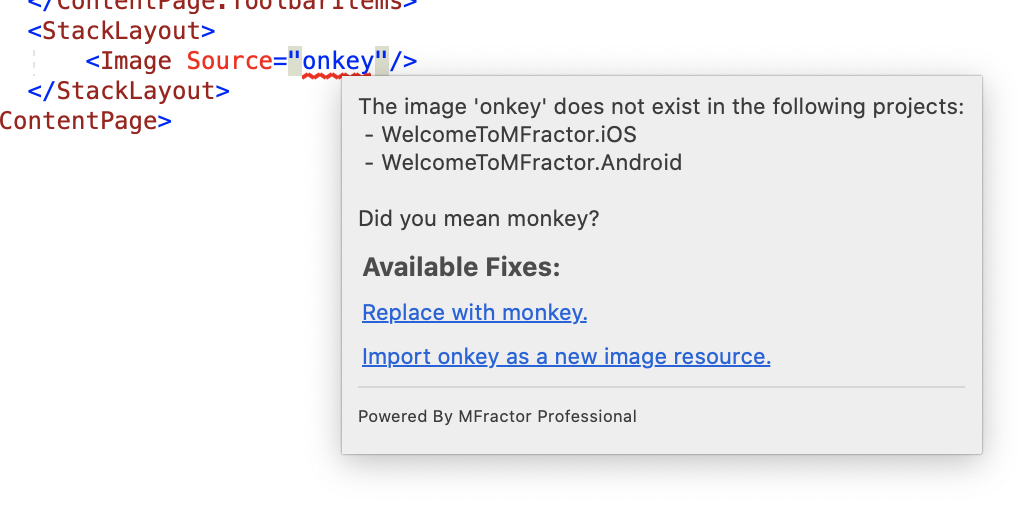
Task: Click the Image element tag name
Action: click(136, 61)
